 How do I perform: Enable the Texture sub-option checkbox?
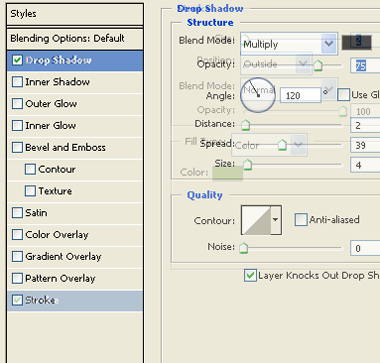click(x=30, y=191)
